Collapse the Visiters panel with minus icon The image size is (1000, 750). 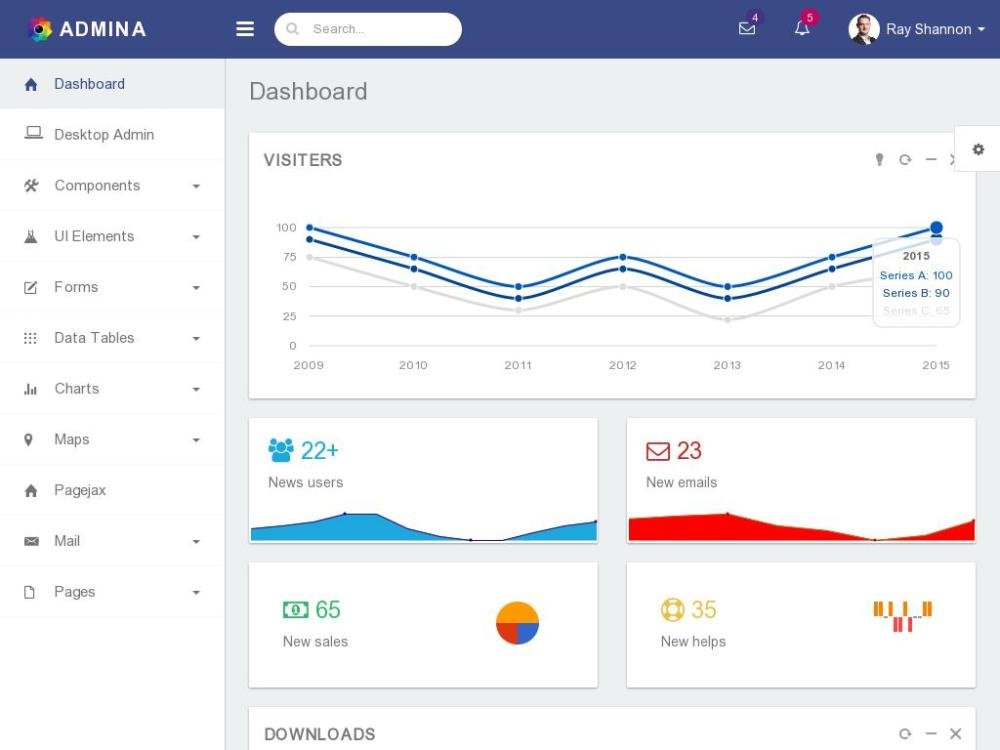click(x=931, y=160)
